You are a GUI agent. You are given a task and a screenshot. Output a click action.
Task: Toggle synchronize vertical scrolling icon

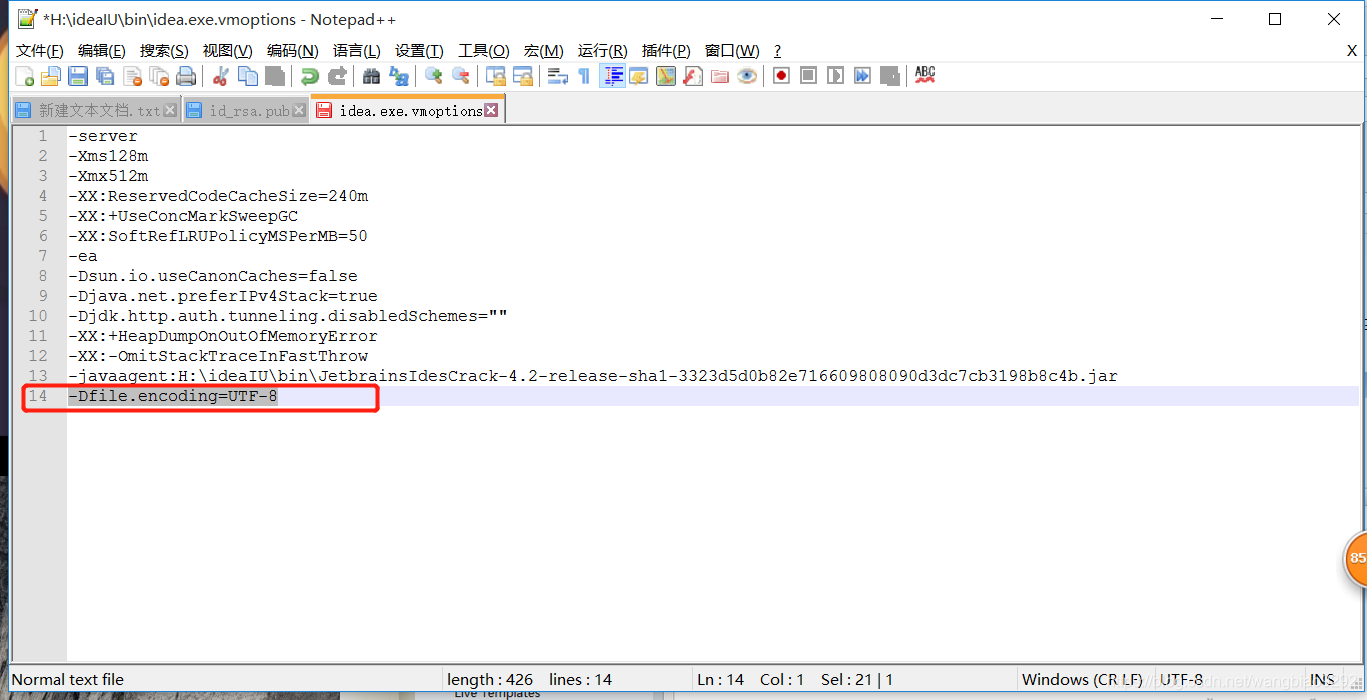(496, 76)
